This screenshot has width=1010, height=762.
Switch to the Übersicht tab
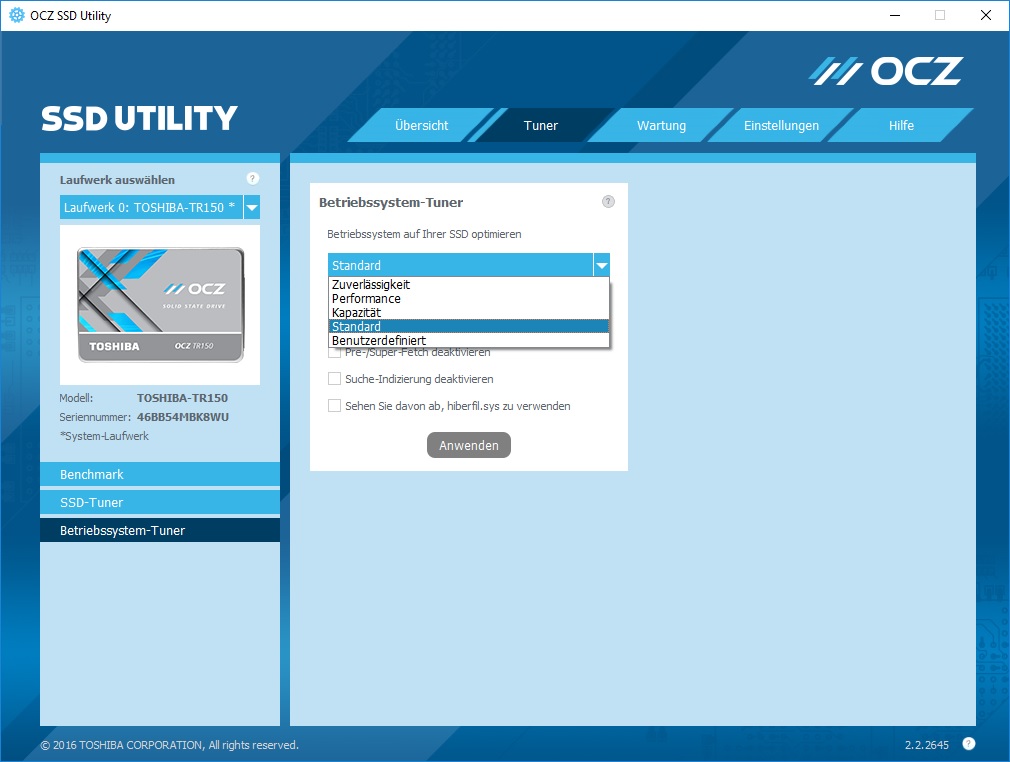coord(421,126)
